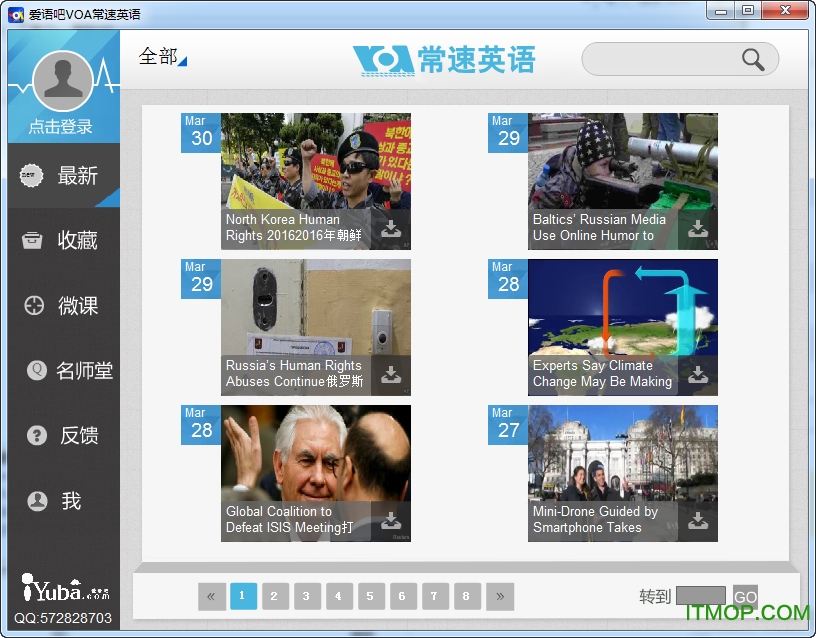Click the GO page-jump button
Image resolution: width=816 pixels, height=638 pixels.
click(745, 596)
